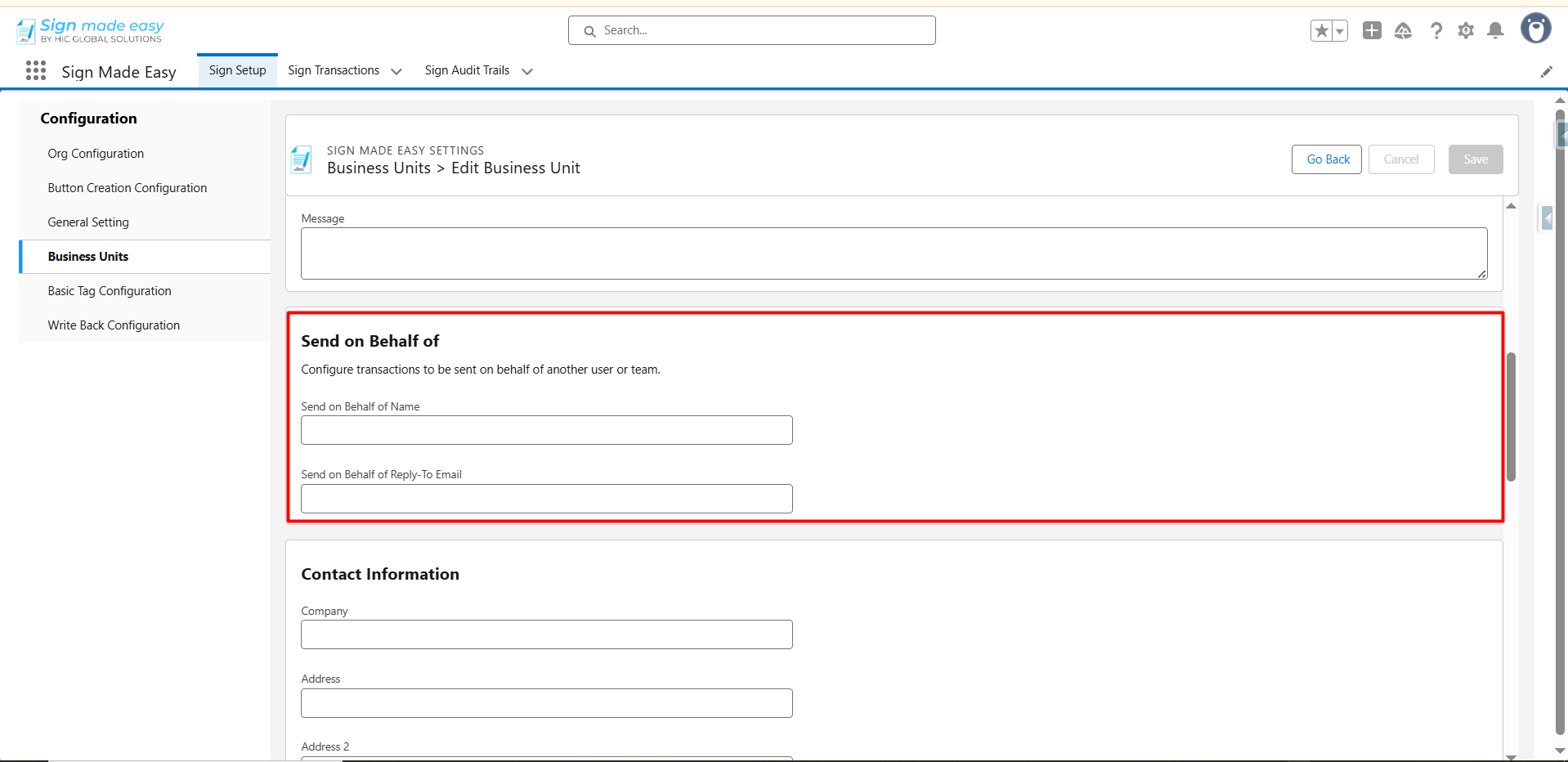
Task: Open the Trailhead guidance icon
Action: [1403, 31]
